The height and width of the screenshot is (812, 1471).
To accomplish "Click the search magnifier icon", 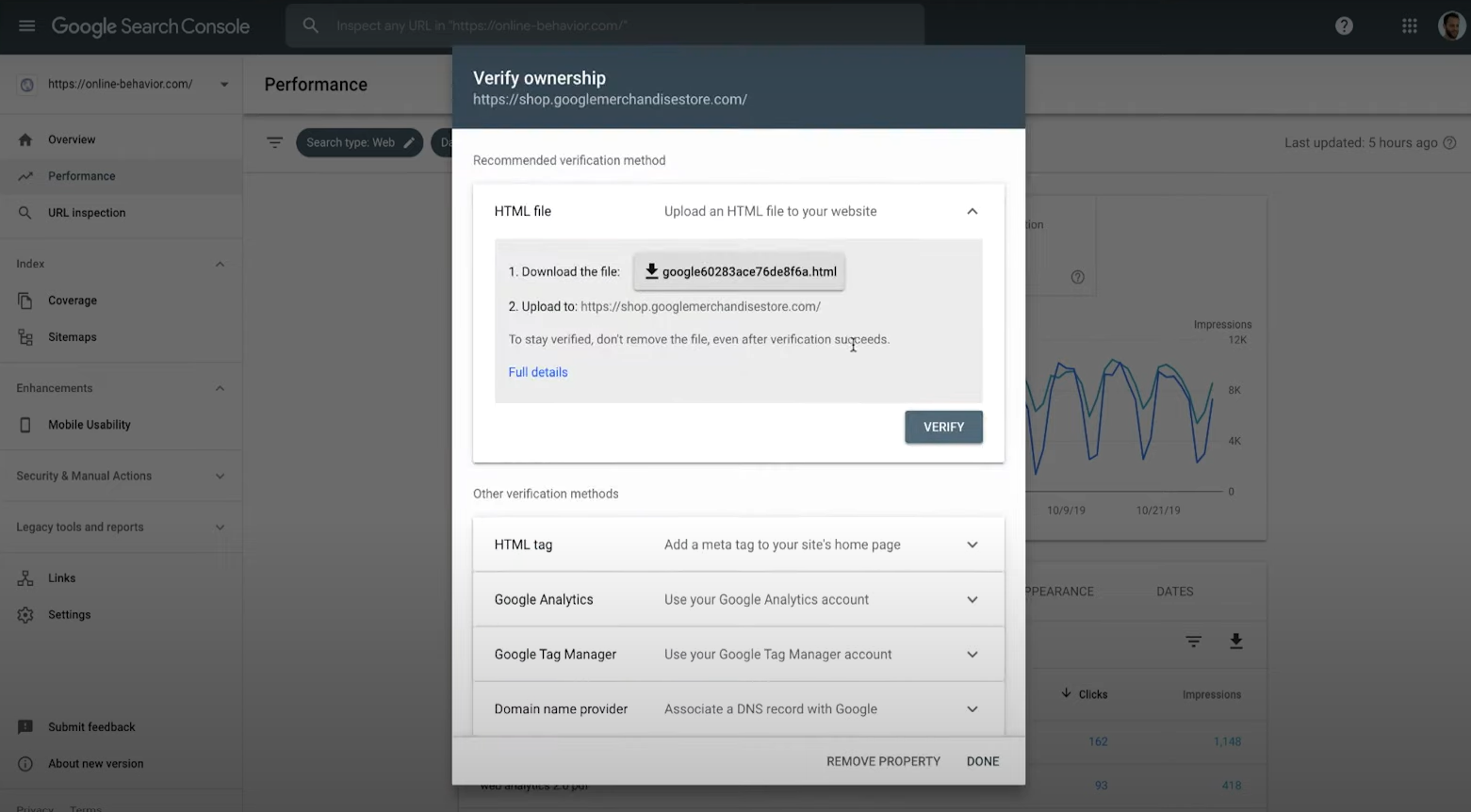I will coord(310,25).
